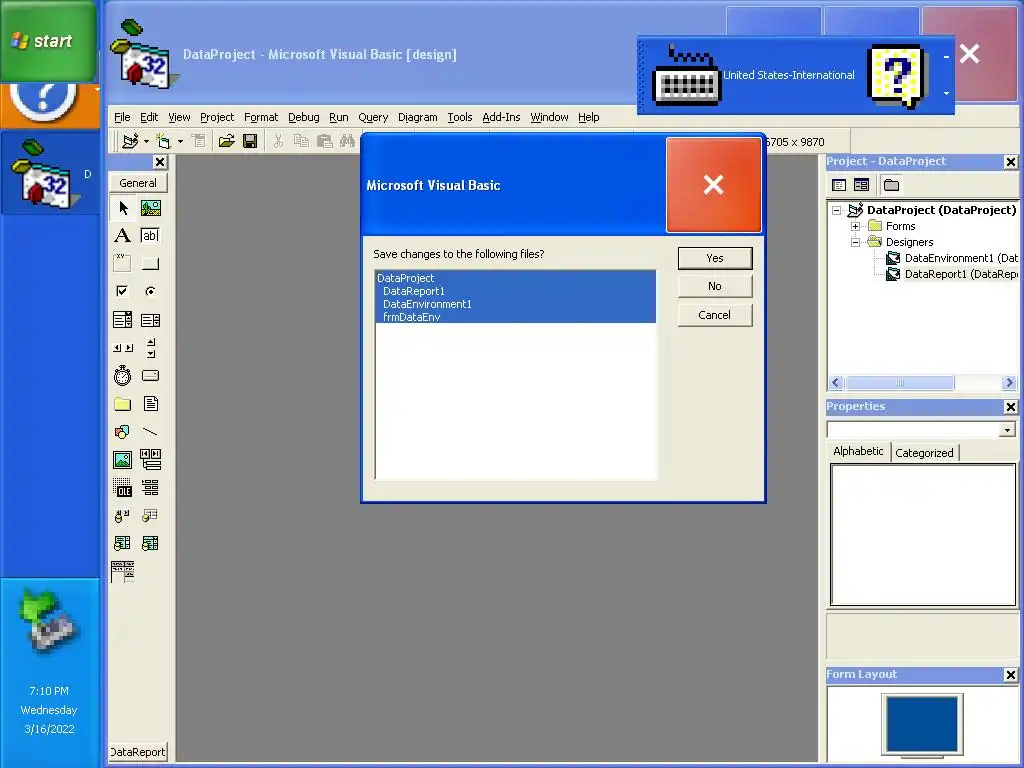Select the Pointer tool in the toolbox
The width and height of the screenshot is (1024, 768).
point(123,208)
